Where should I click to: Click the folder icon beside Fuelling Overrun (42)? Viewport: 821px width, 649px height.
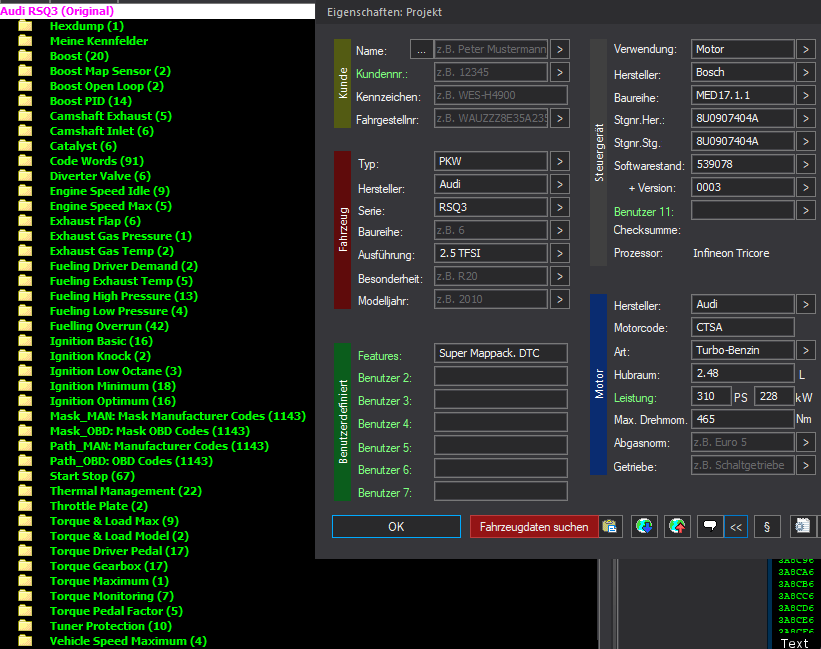tap(25, 326)
